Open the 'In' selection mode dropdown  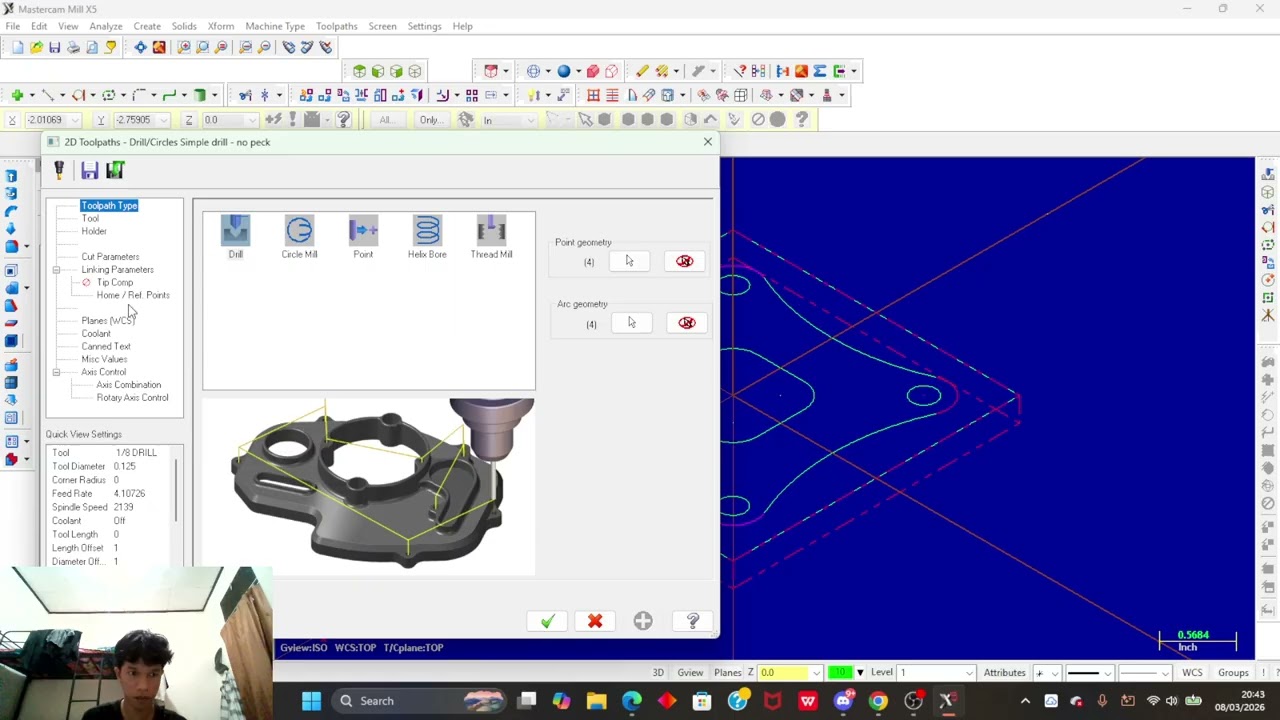pyautogui.click(x=530, y=120)
